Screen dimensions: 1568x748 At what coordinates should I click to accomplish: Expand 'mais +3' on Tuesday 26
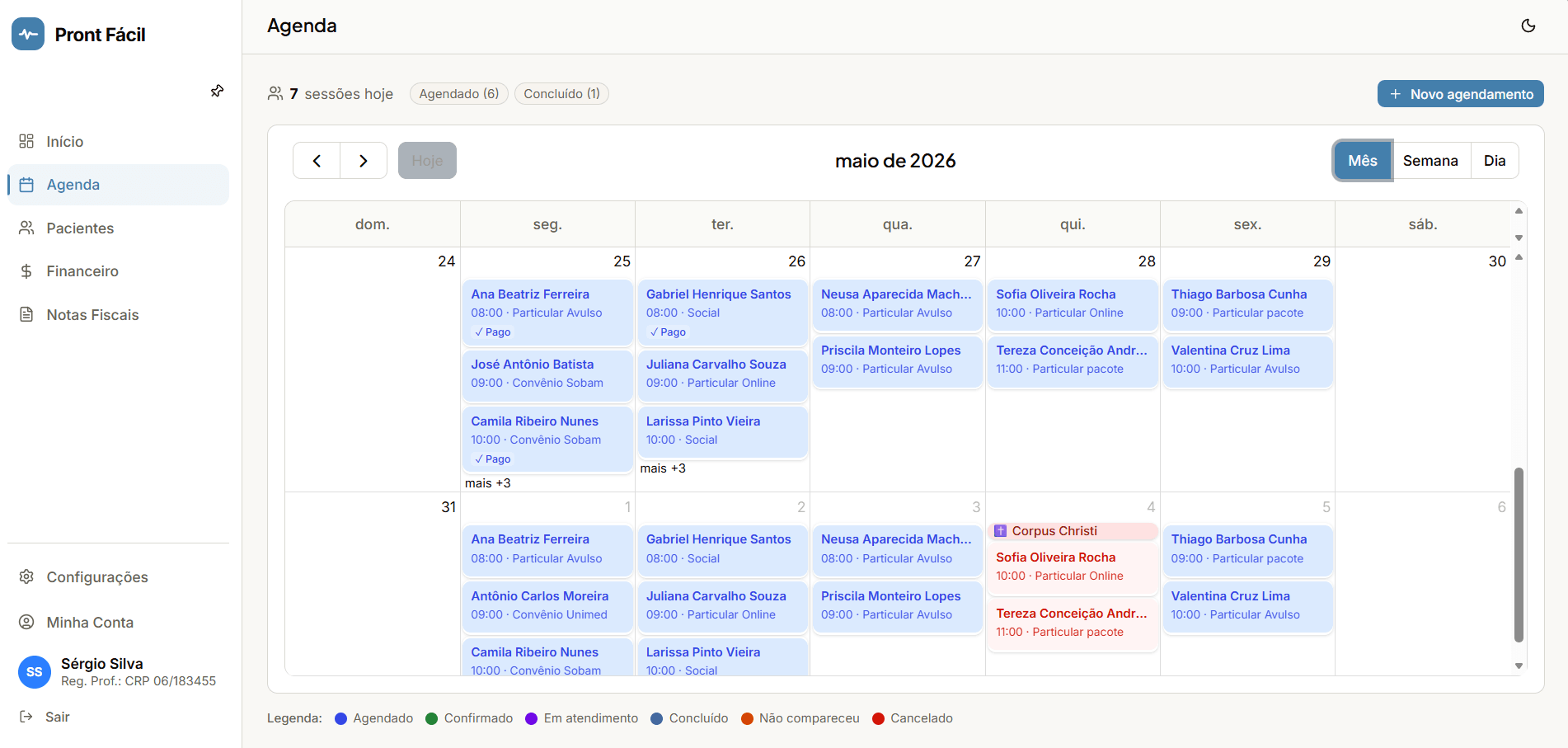coord(663,468)
